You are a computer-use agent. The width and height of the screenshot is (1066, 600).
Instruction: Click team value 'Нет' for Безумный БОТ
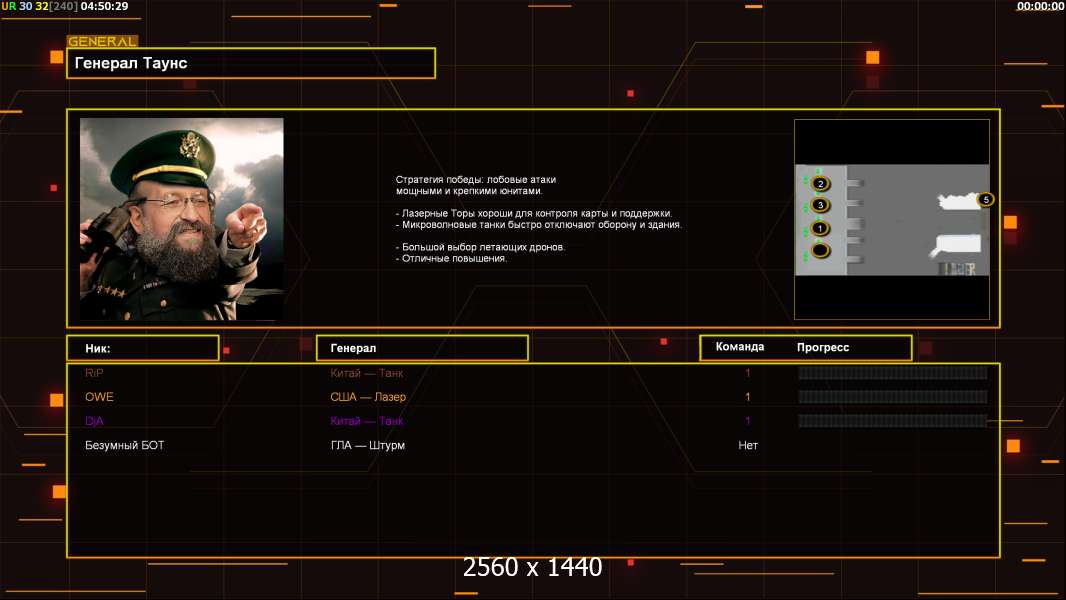[748, 445]
